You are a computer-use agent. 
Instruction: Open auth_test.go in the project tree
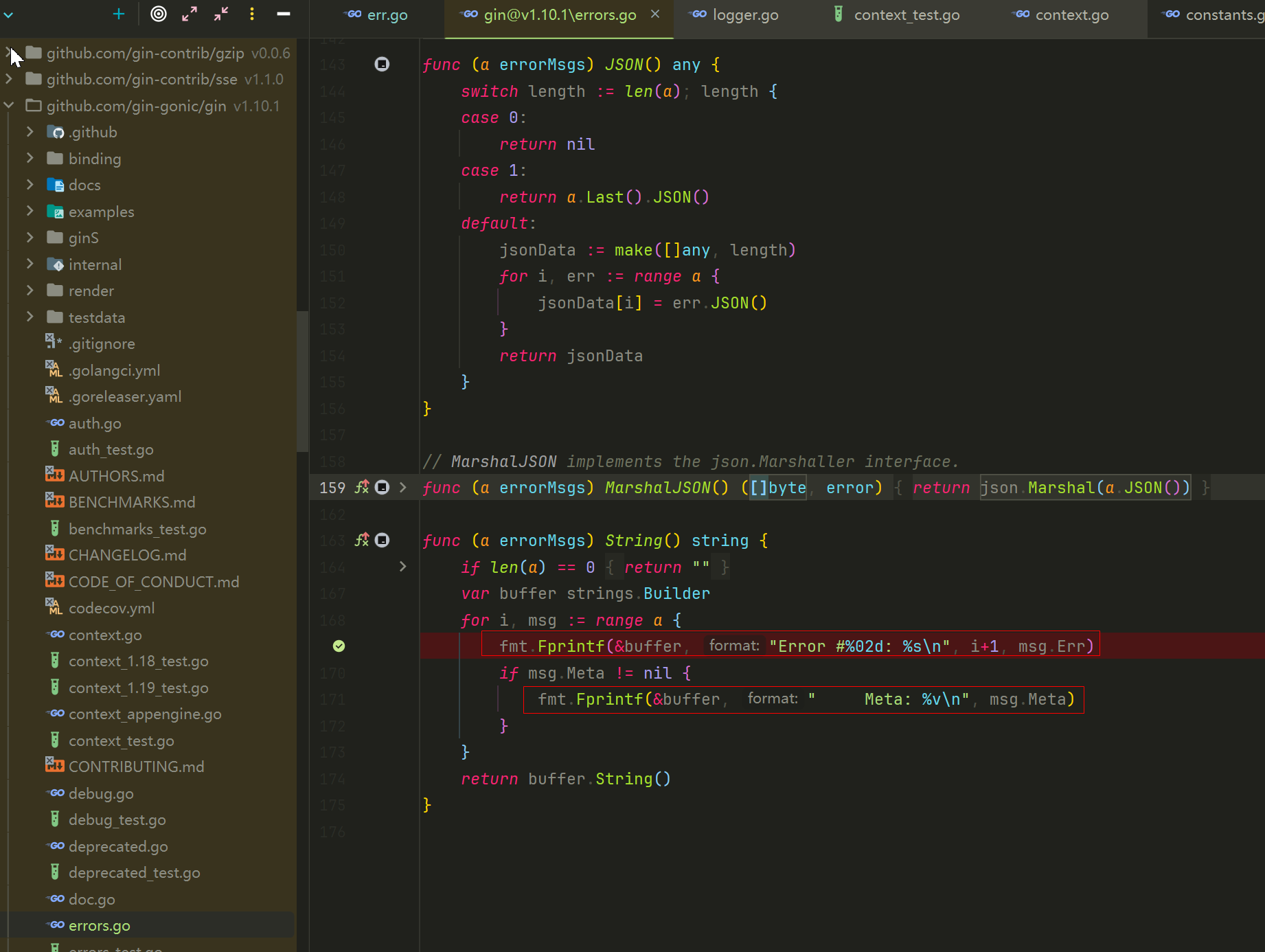[x=111, y=449]
